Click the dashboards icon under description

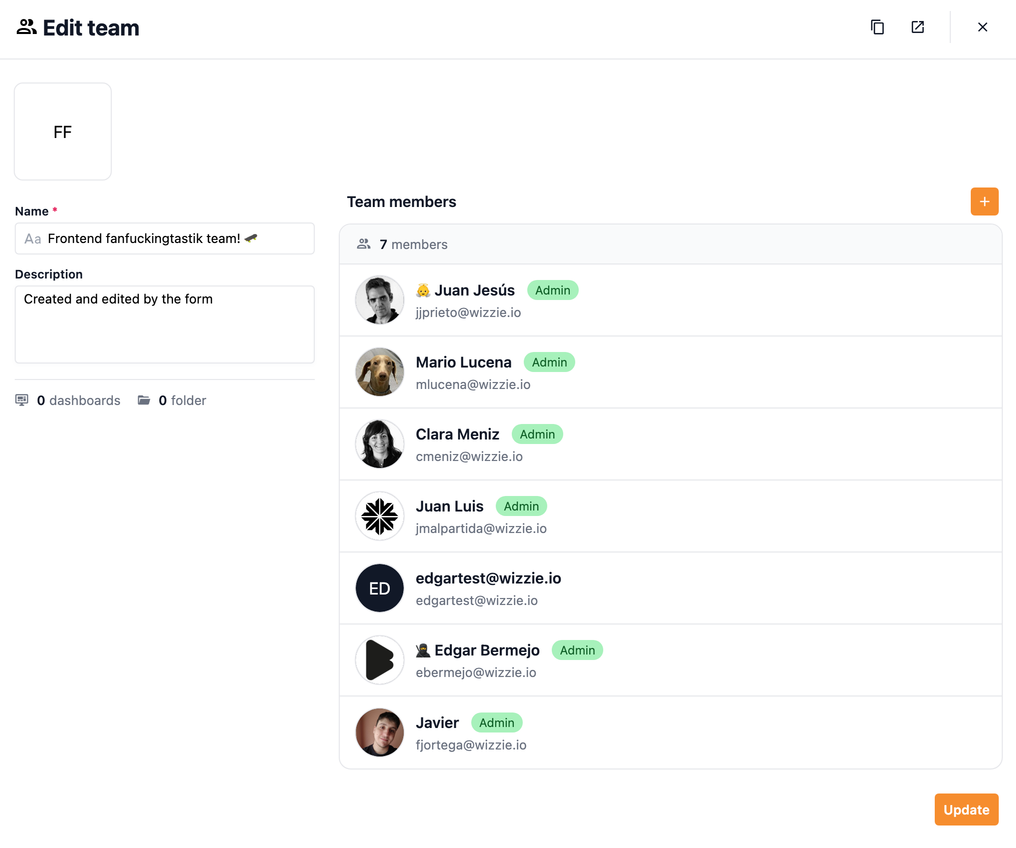click(x=22, y=400)
